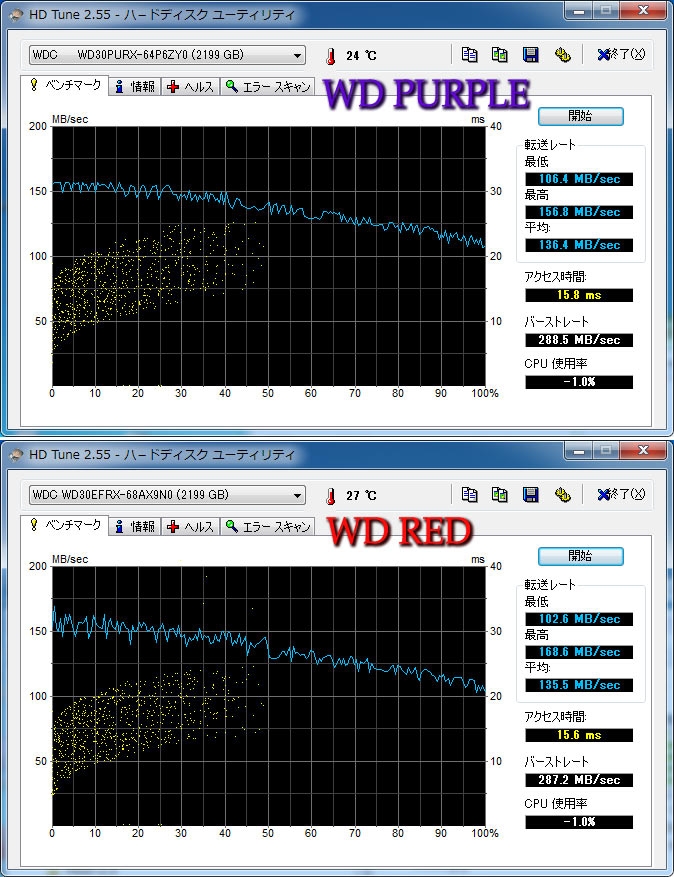
Task: Save screenshot floppy icon in WD Purple window
Action: click(530, 54)
